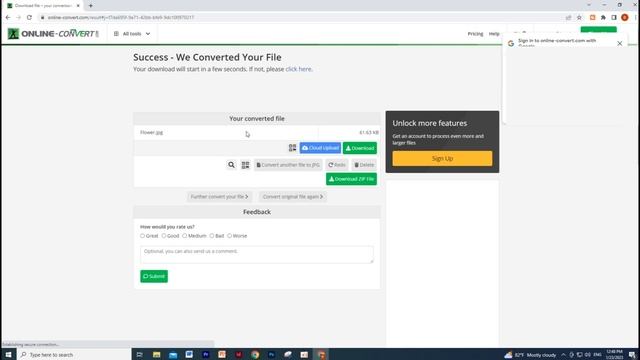Click the orange extension icon in toolbar
The height and width of the screenshot is (360, 640).
pos(593,18)
